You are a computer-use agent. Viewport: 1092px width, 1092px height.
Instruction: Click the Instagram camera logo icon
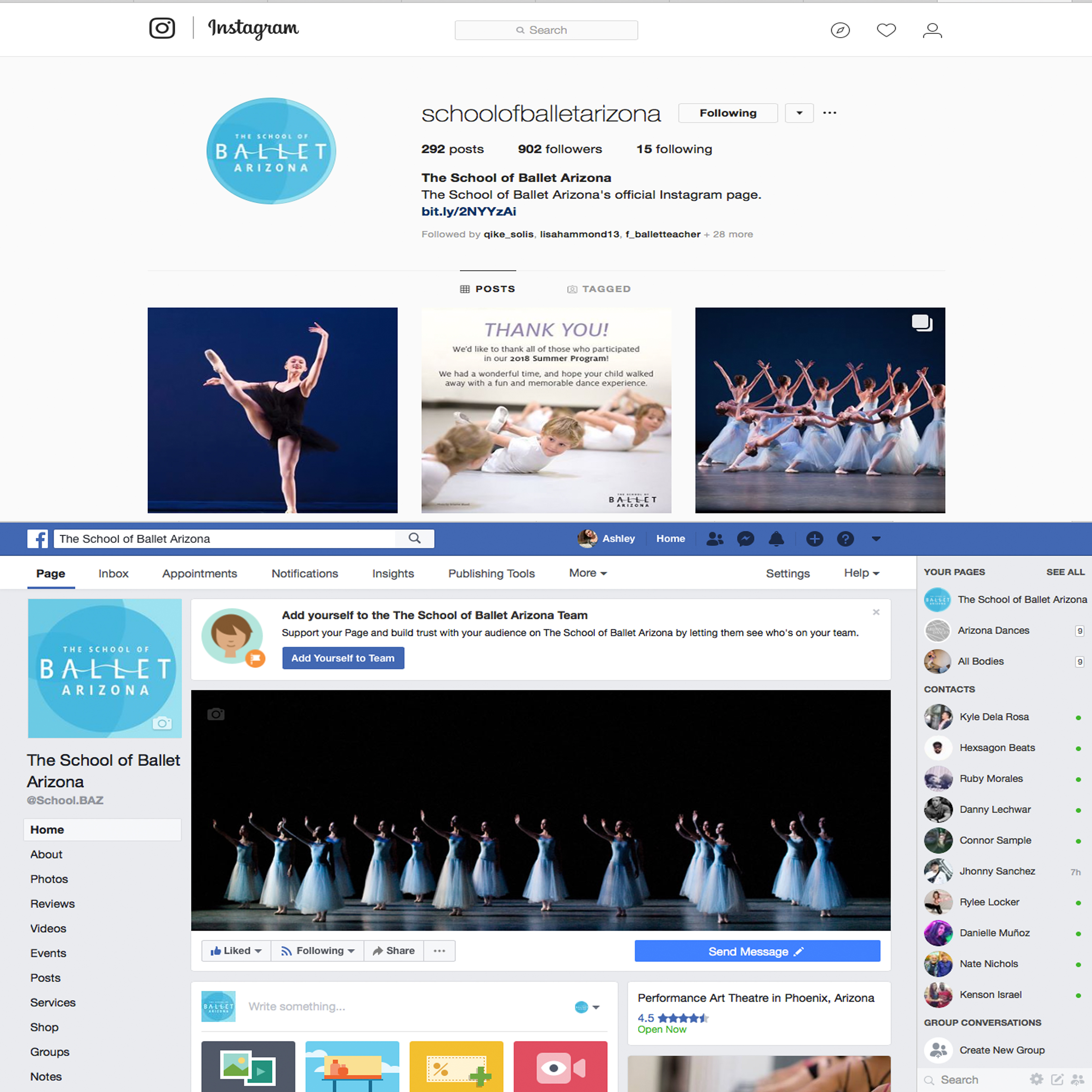pos(162,28)
